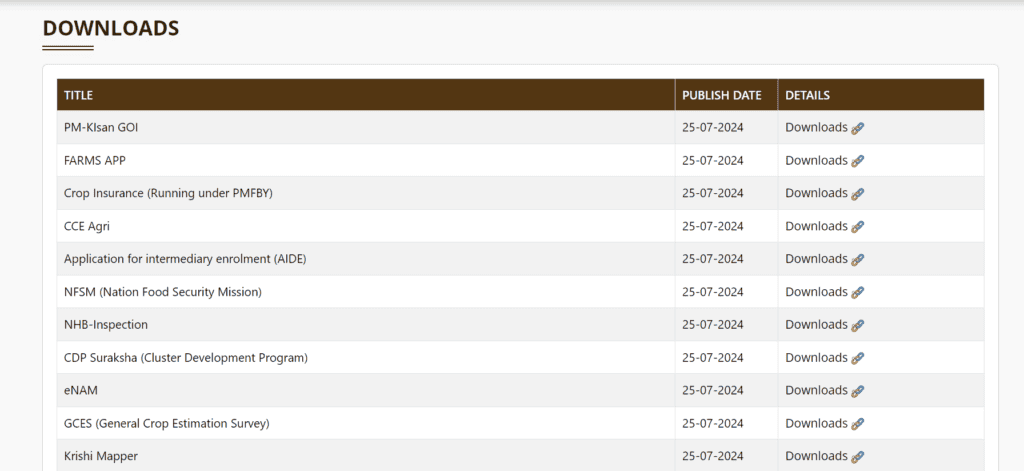Image resolution: width=1024 pixels, height=471 pixels.
Task: Click chain link icon in Krishi Mapper row
Action: (857, 457)
